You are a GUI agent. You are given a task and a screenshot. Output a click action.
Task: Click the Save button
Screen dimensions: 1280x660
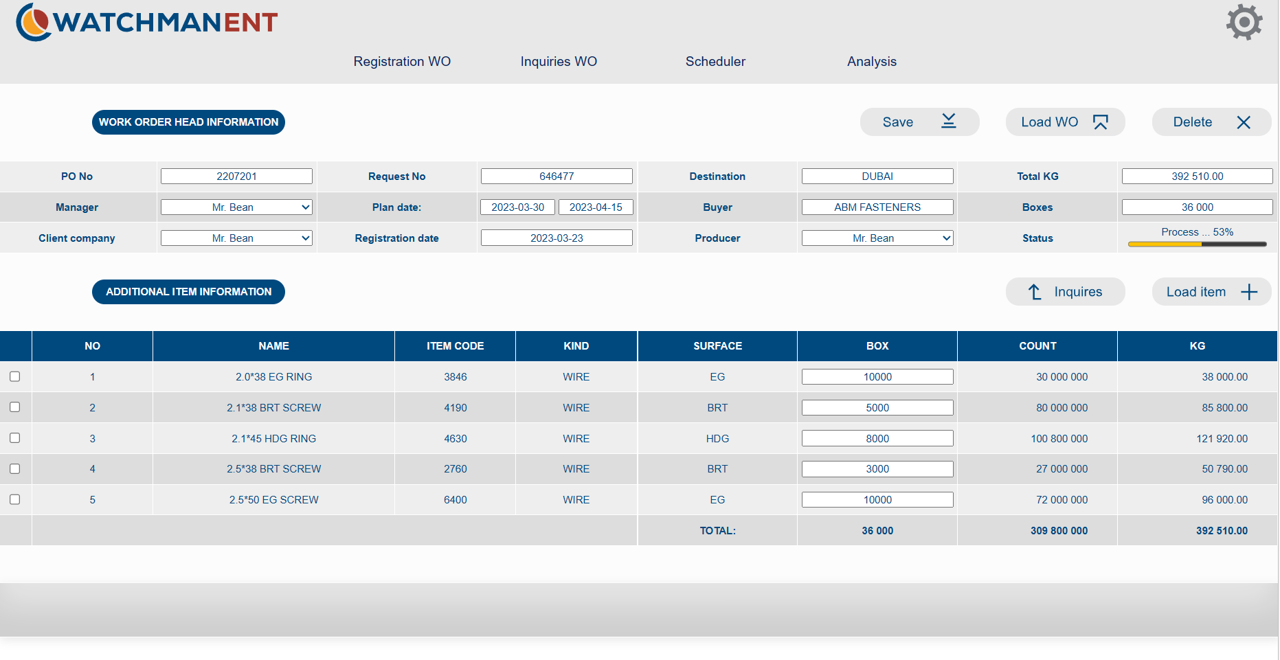click(x=920, y=122)
